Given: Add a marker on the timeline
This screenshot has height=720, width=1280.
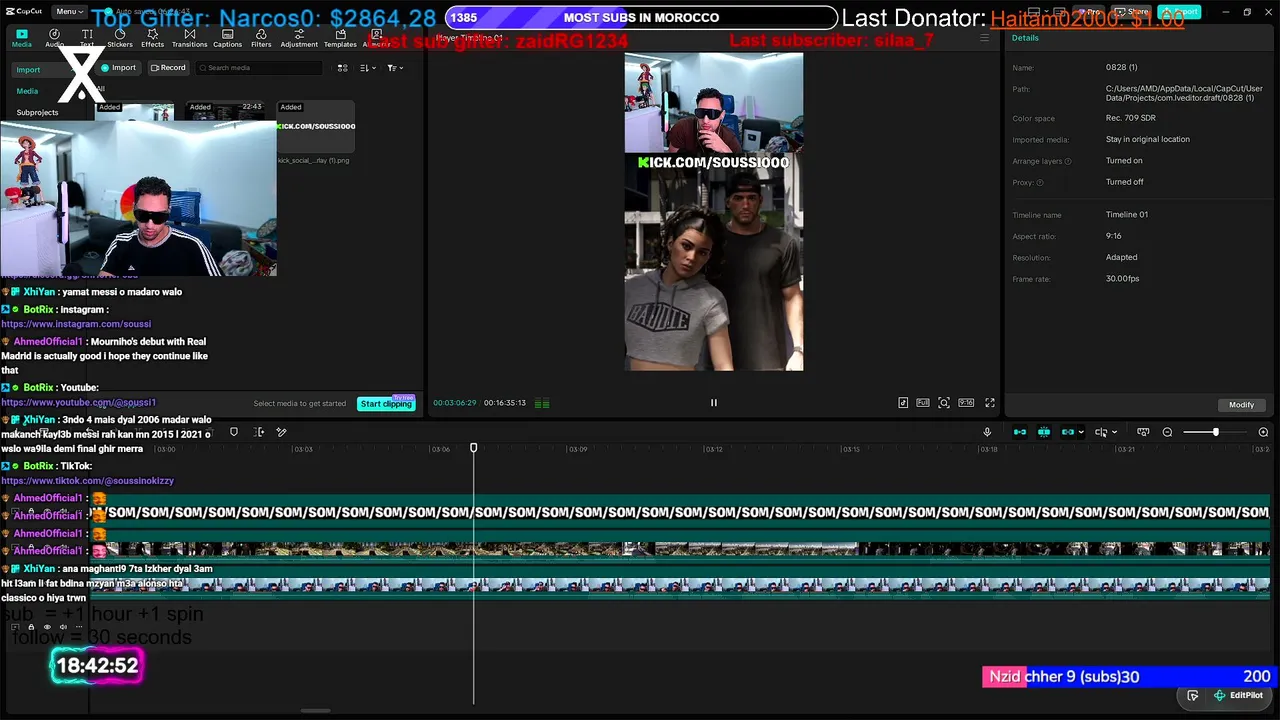Looking at the screenshot, I should coord(234,432).
